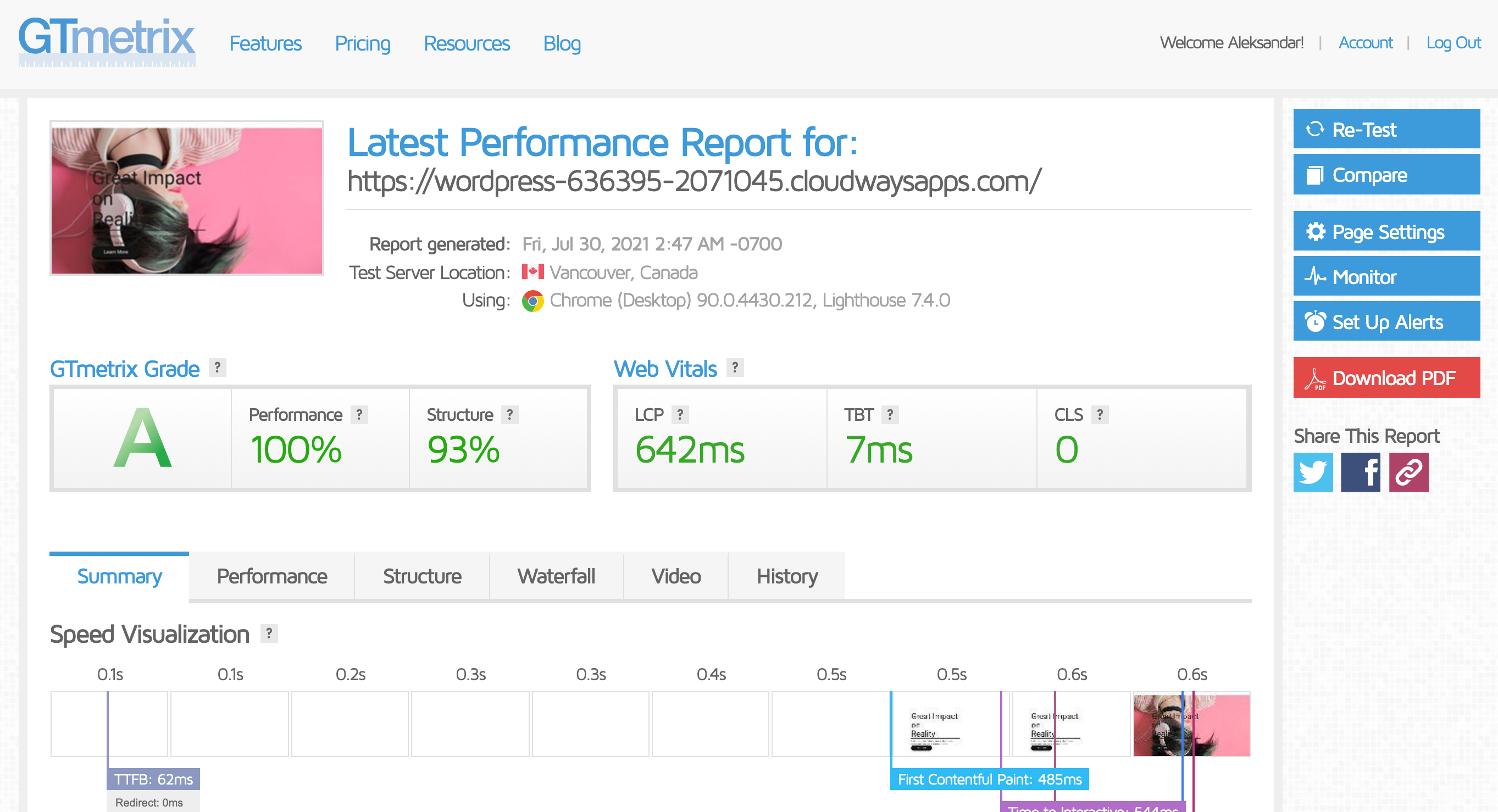Open Web Vitals help question mark
Image resolution: width=1498 pixels, height=812 pixels.
(x=735, y=368)
